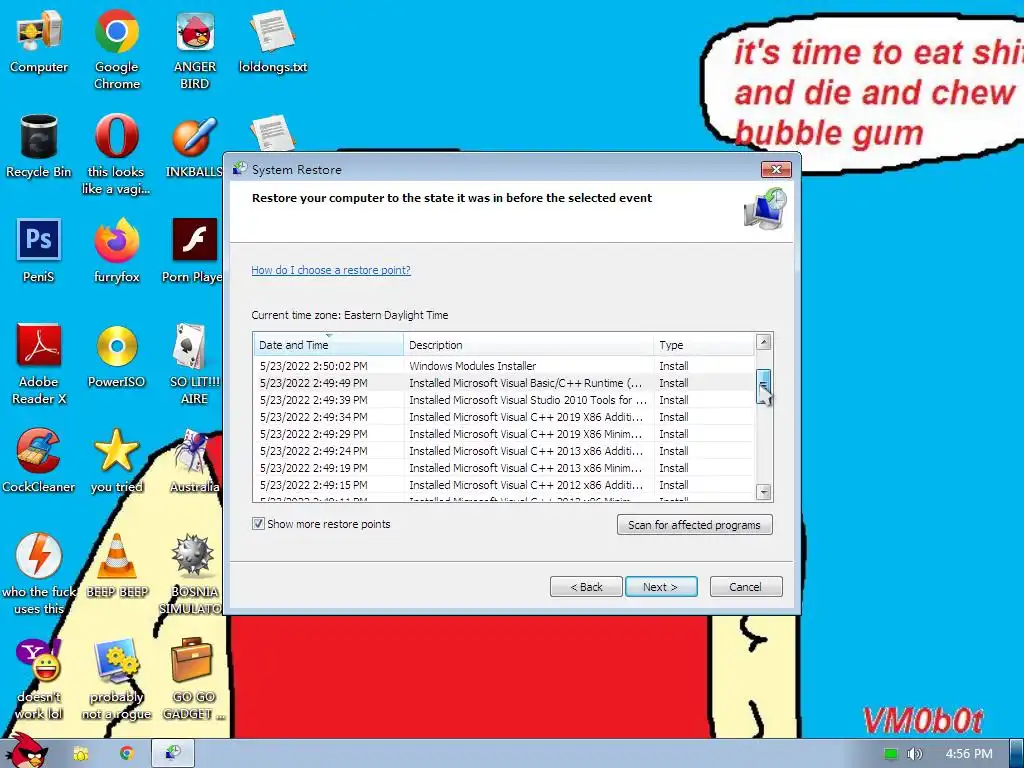This screenshot has height=768, width=1024.
Task: Select the Visual C++ 2019 X86 Minim... row
Action: click(504, 434)
